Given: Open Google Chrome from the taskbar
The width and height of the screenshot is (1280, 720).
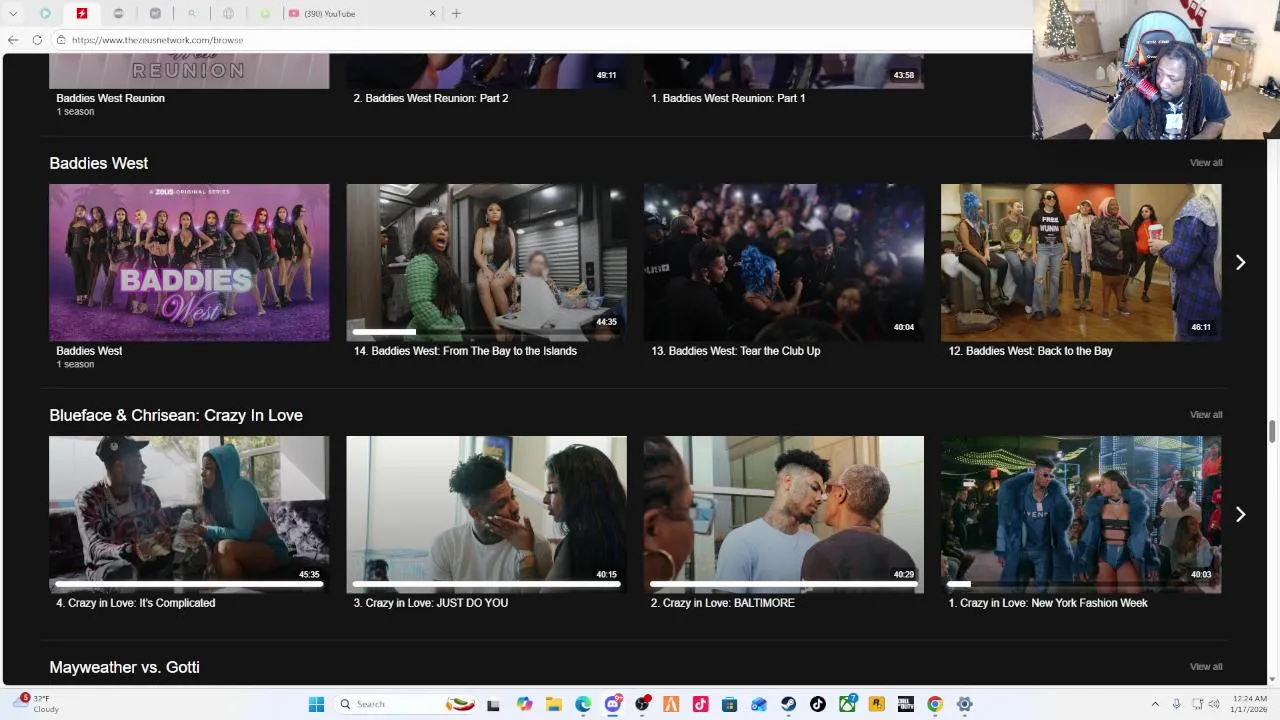Looking at the screenshot, I should [935, 704].
